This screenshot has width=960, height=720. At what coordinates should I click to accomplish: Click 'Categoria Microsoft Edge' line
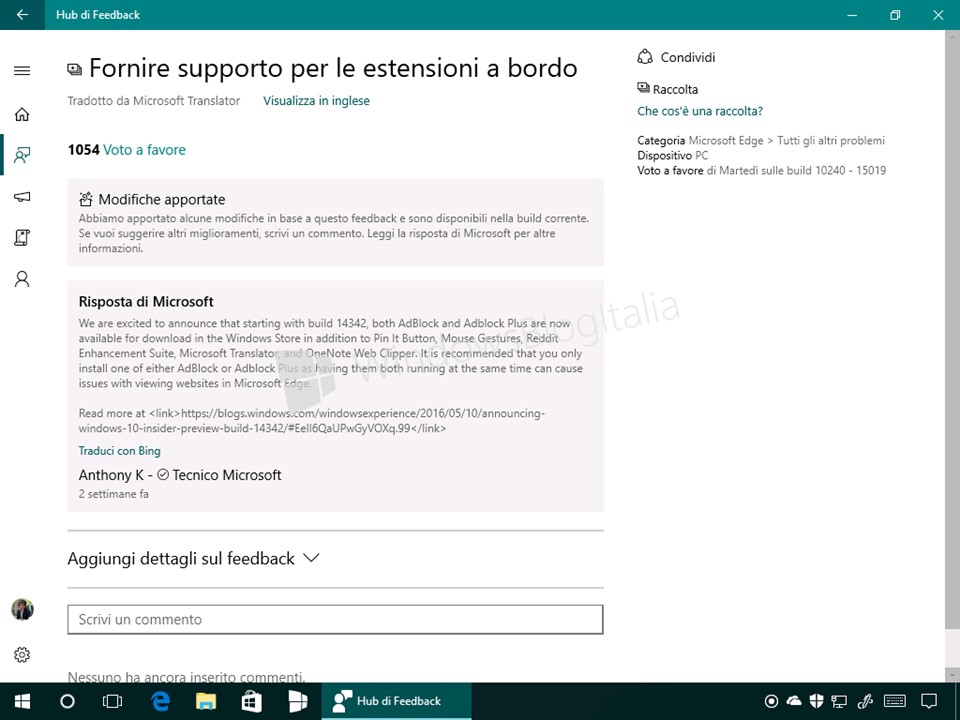761,140
